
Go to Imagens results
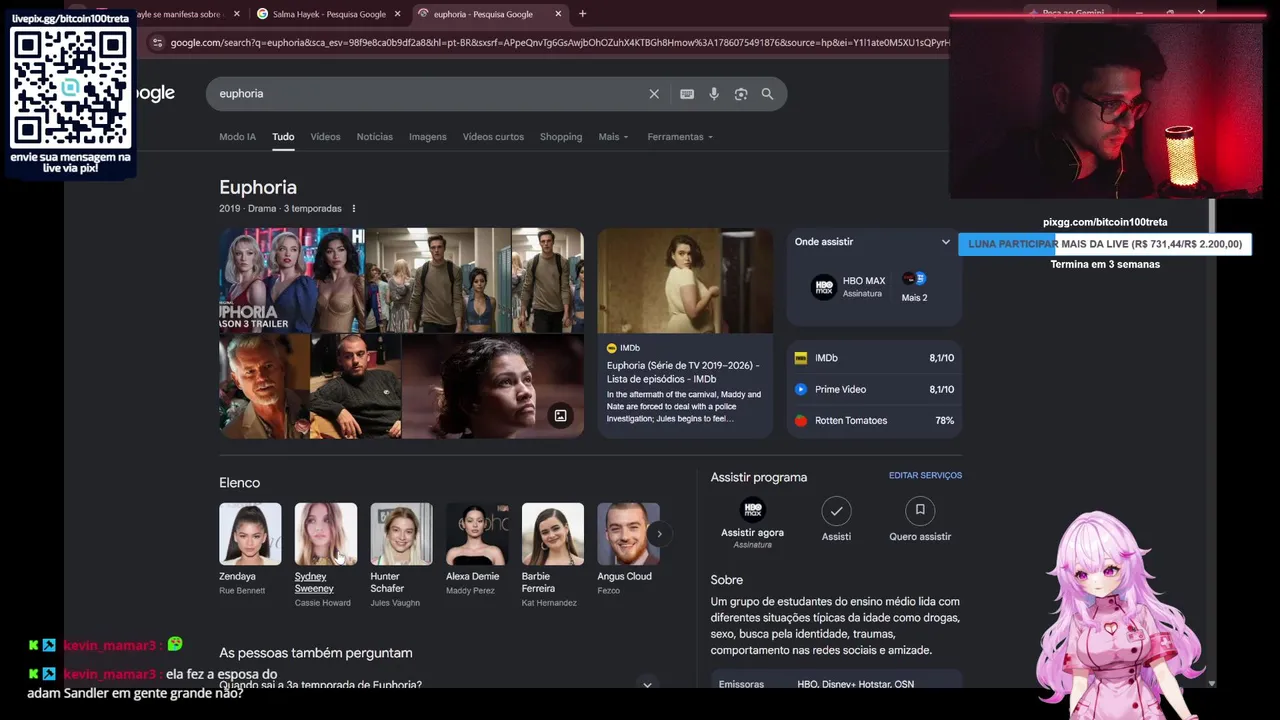click(x=428, y=137)
